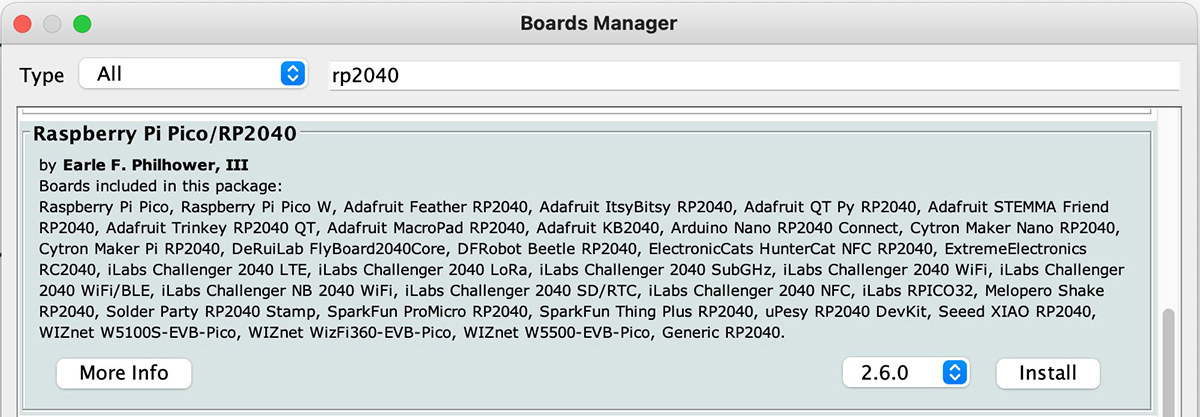Focus the search field containing rp2040
Image resolution: width=1200 pixels, height=417 pixels.
(x=754, y=75)
